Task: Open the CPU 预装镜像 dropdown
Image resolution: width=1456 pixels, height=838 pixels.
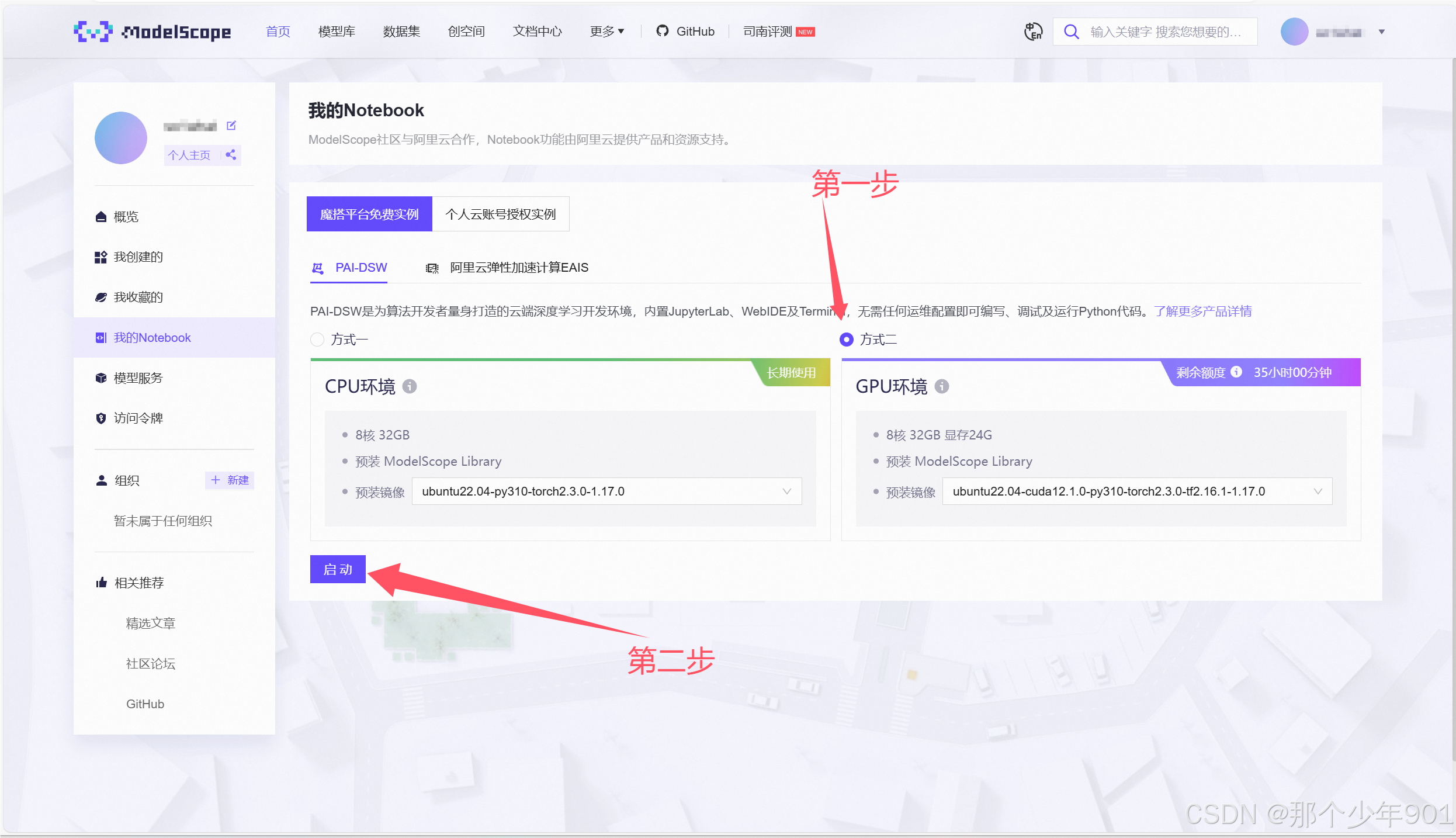Action: (x=606, y=491)
